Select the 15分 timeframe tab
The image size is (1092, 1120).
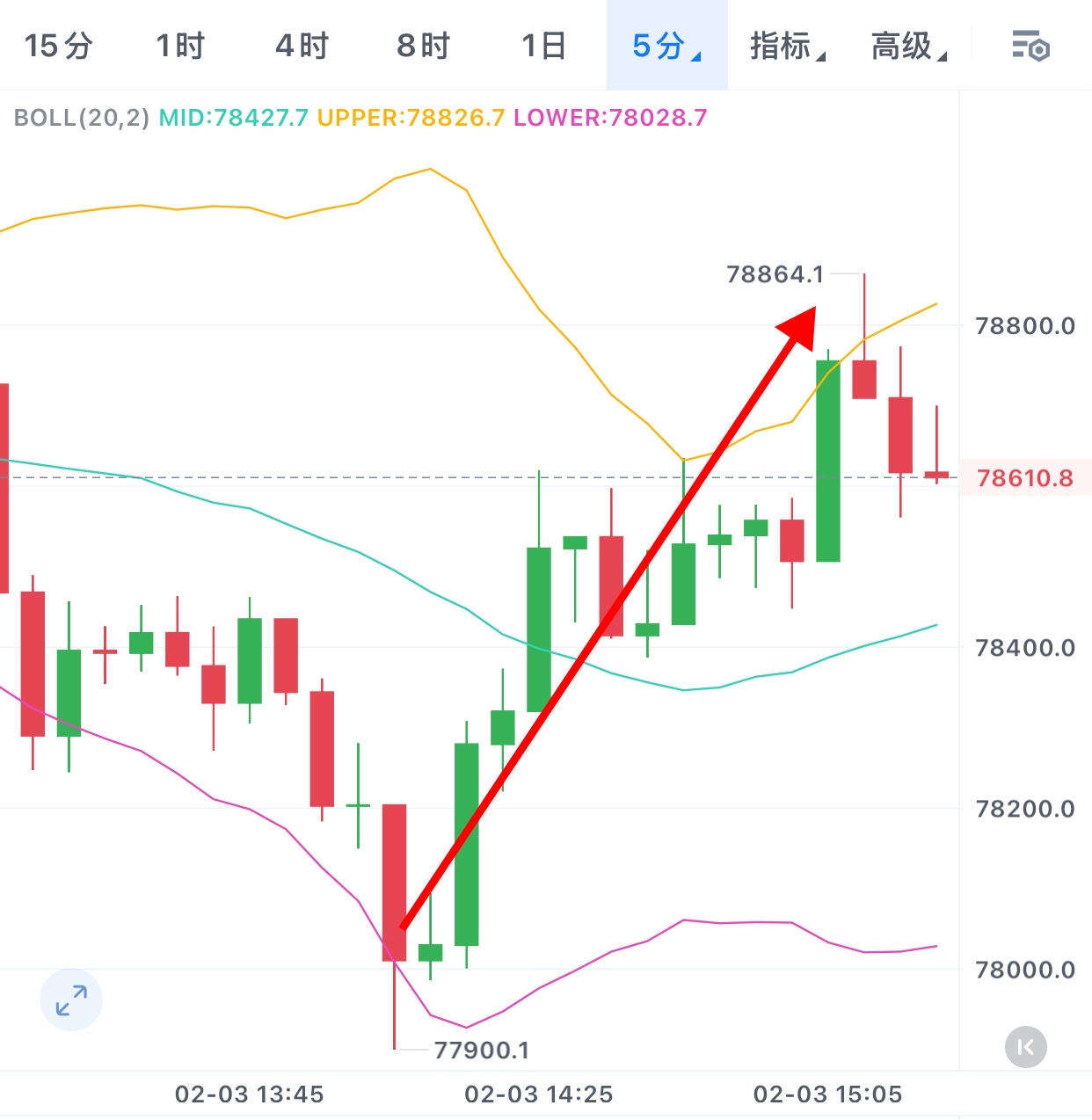(x=58, y=46)
